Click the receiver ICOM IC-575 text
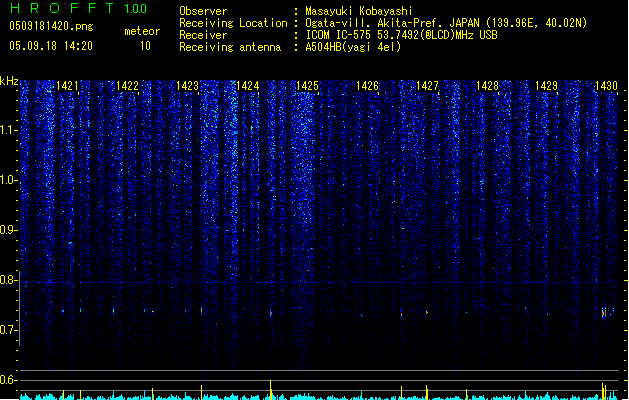629x400 pixels. (x=401, y=35)
